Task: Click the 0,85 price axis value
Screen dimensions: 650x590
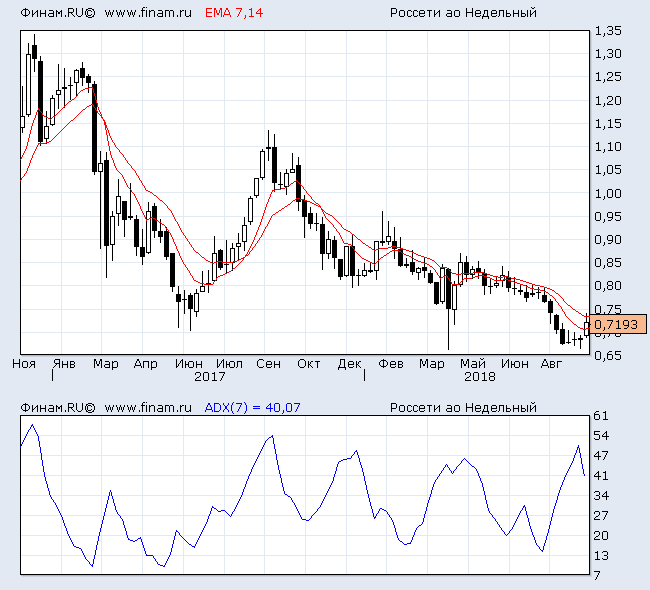Action: click(x=608, y=262)
